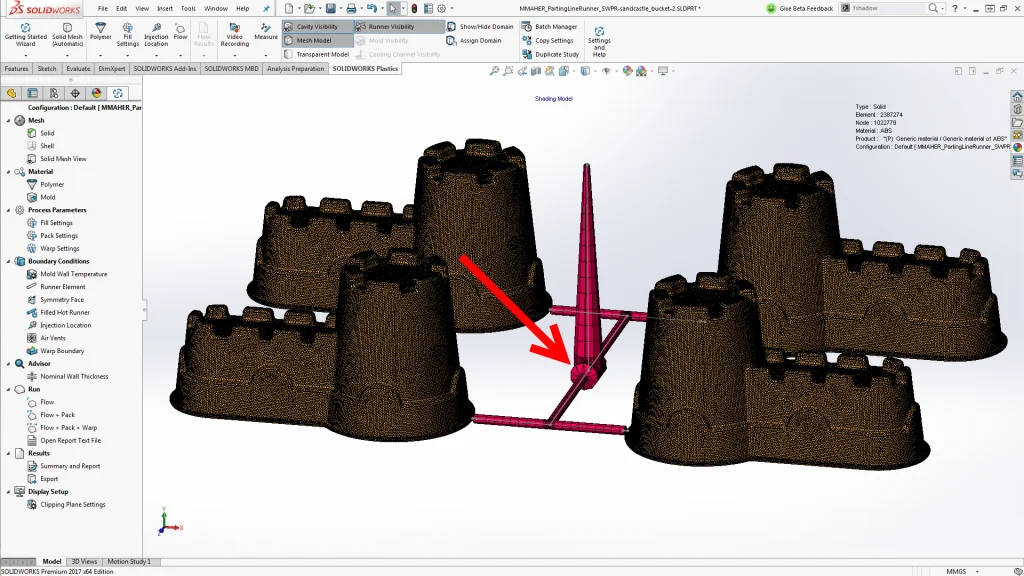Collapse the Boundary Conditions tree node
The width and height of the screenshot is (1024, 576).
[9, 261]
